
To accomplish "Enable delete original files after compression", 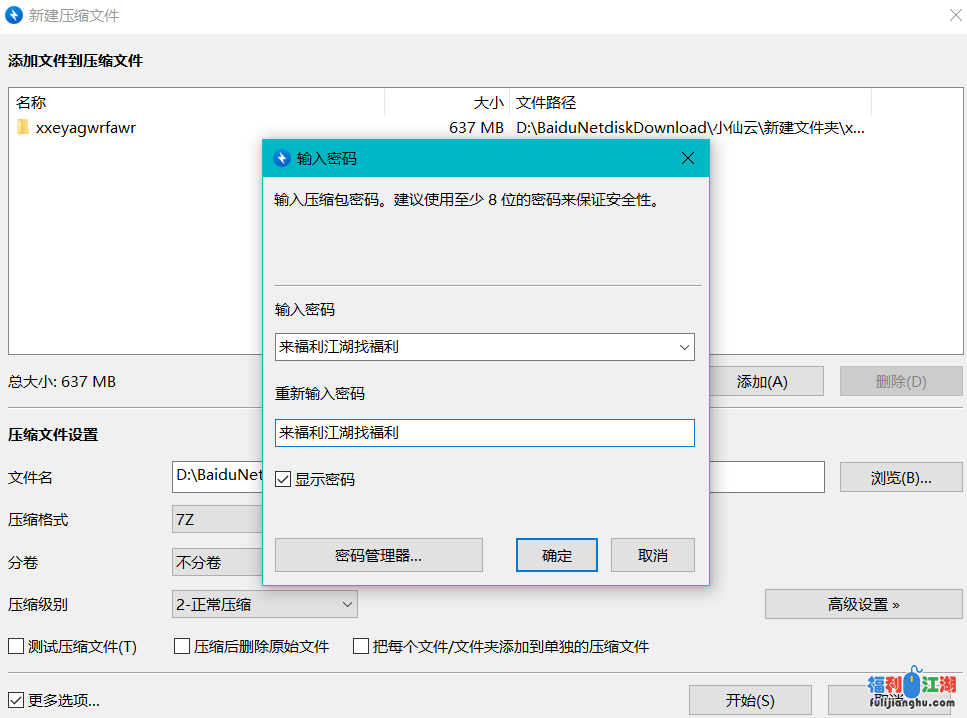I will click(x=182, y=647).
